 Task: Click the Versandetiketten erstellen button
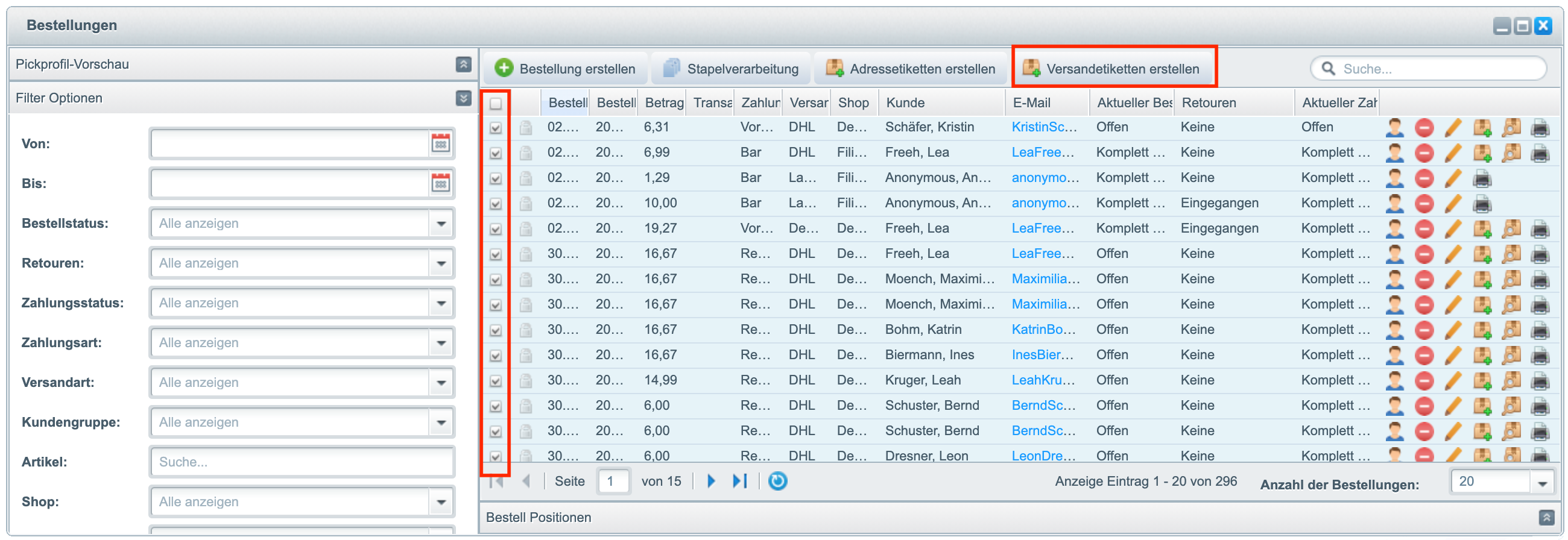1113,69
